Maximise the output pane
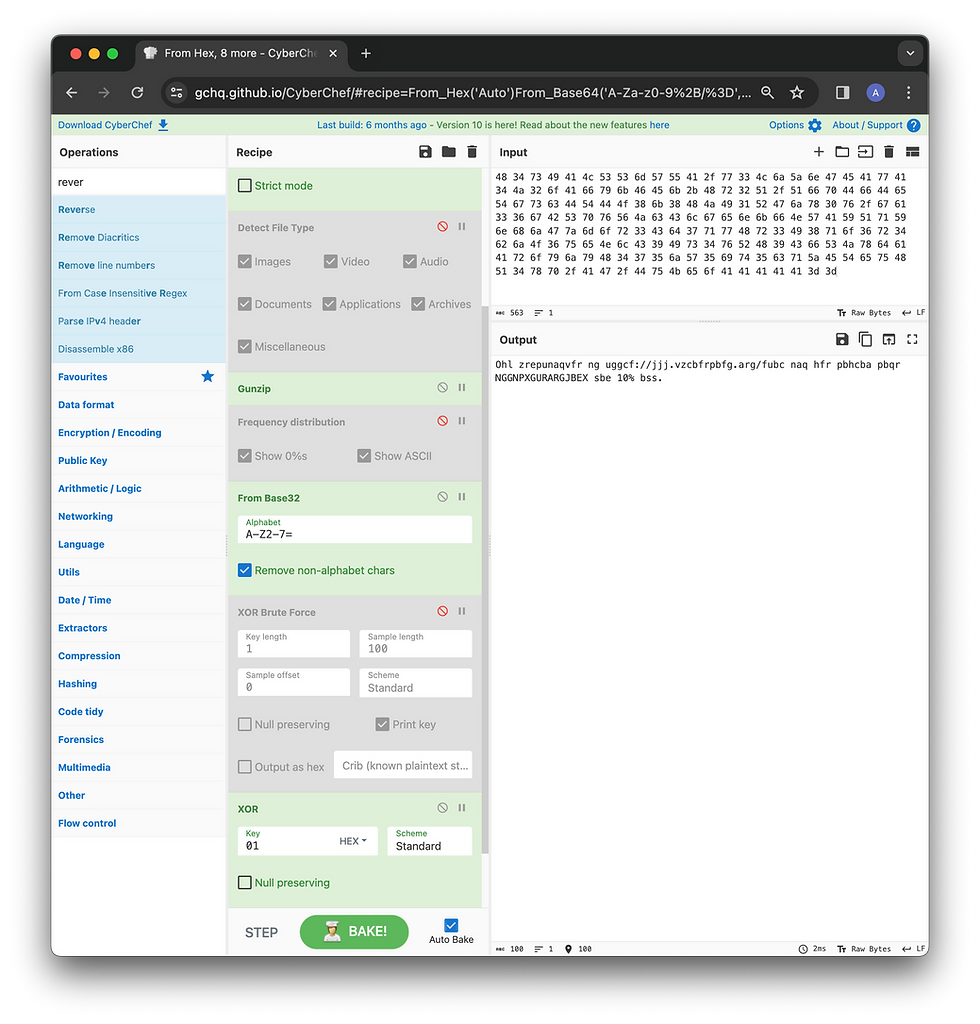 click(913, 340)
